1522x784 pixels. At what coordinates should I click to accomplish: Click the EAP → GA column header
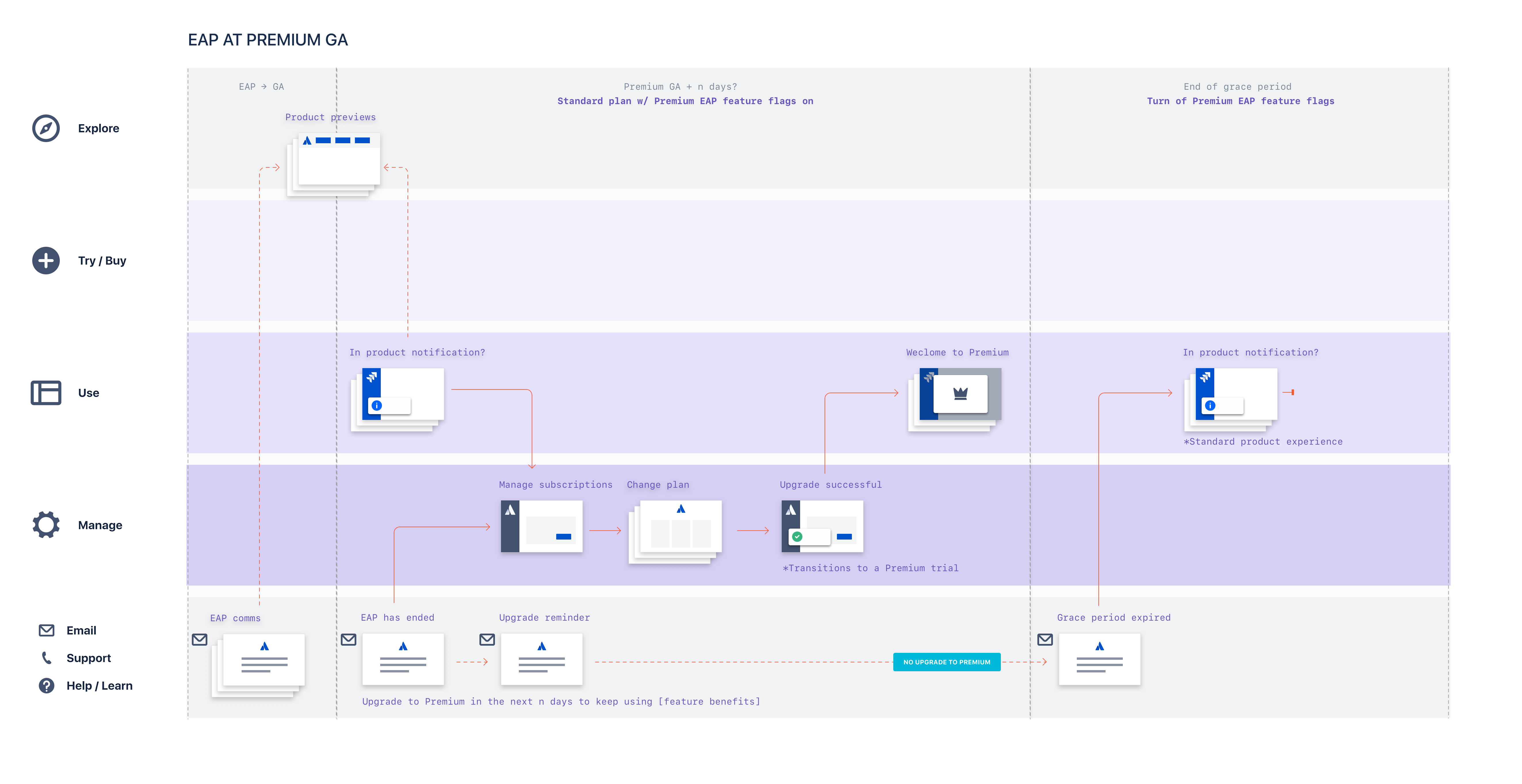[261, 87]
